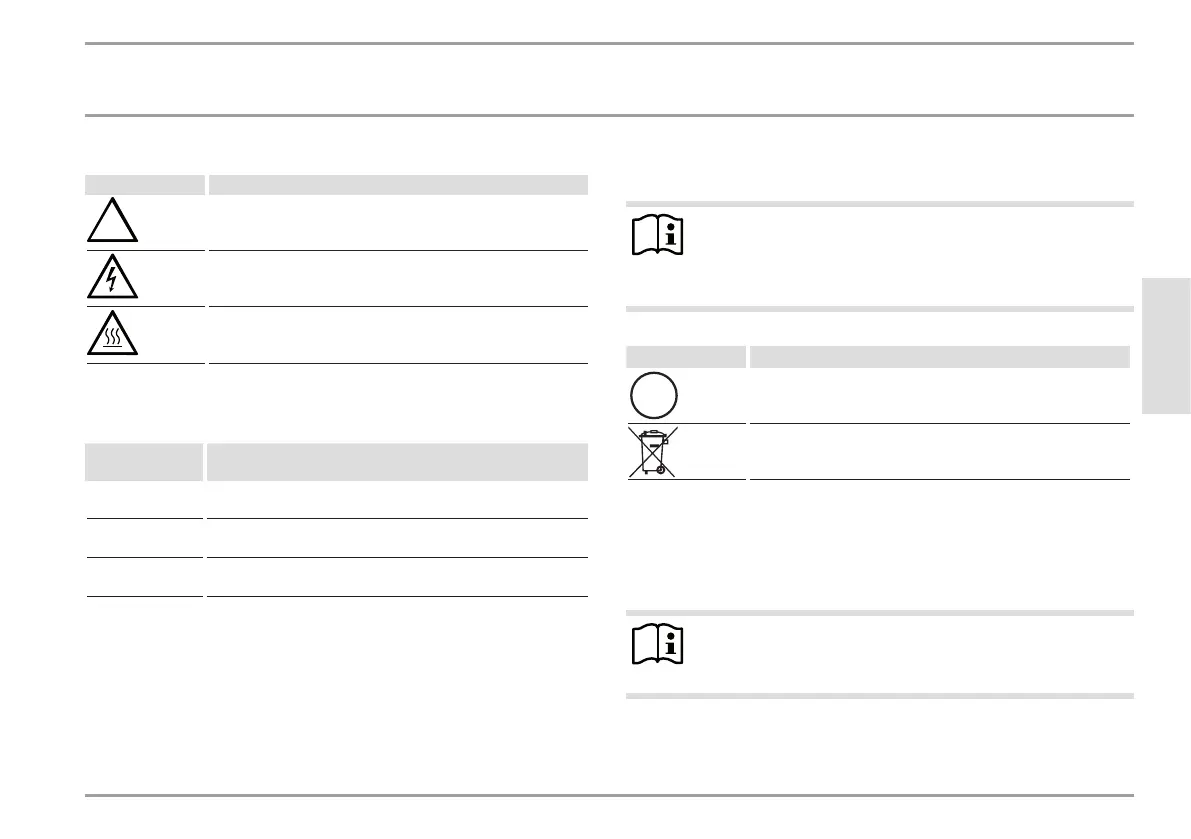Click the description cell beside the hot surface triangle

point(398,335)
